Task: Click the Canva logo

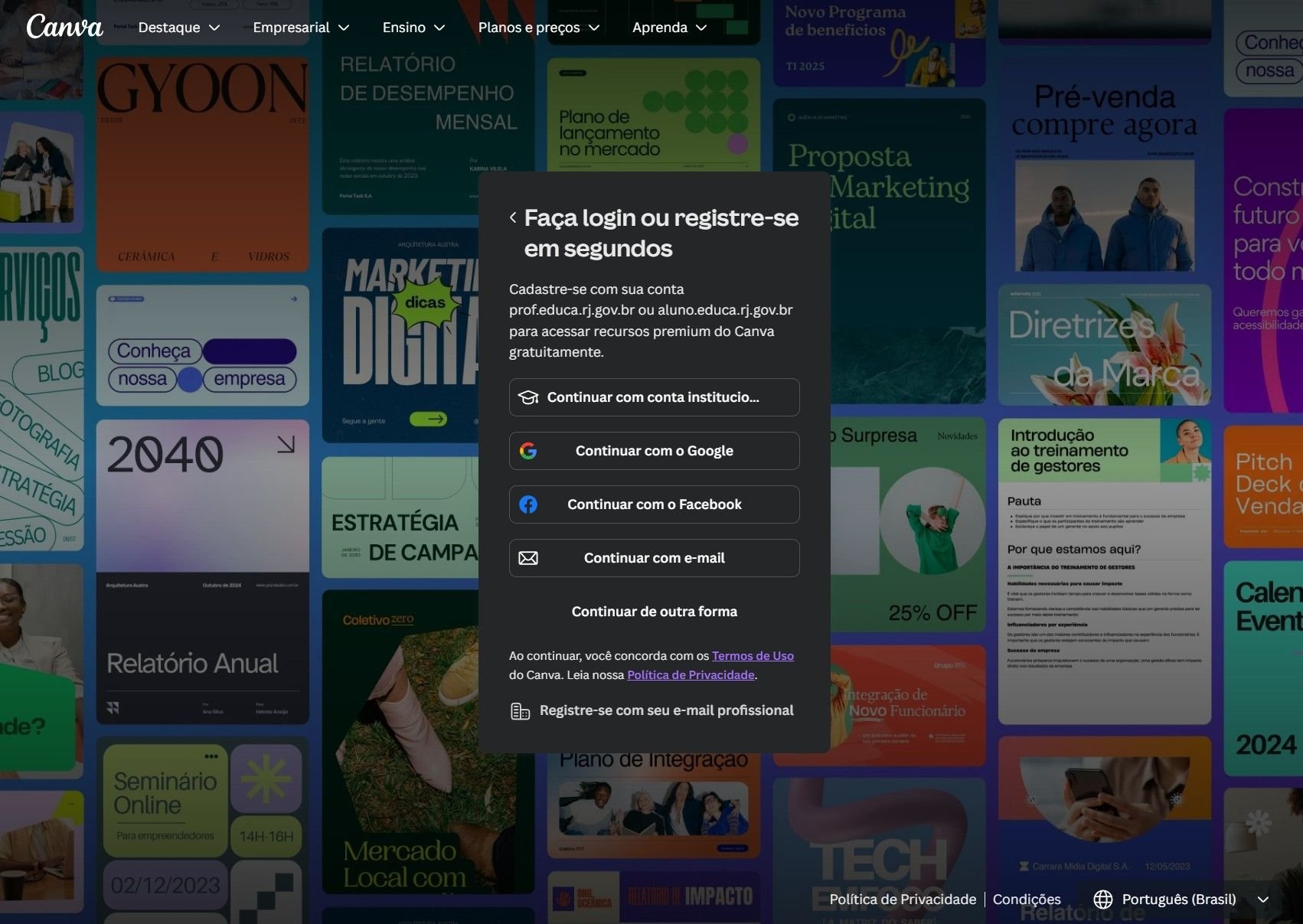Action: (x=64, y=27)
